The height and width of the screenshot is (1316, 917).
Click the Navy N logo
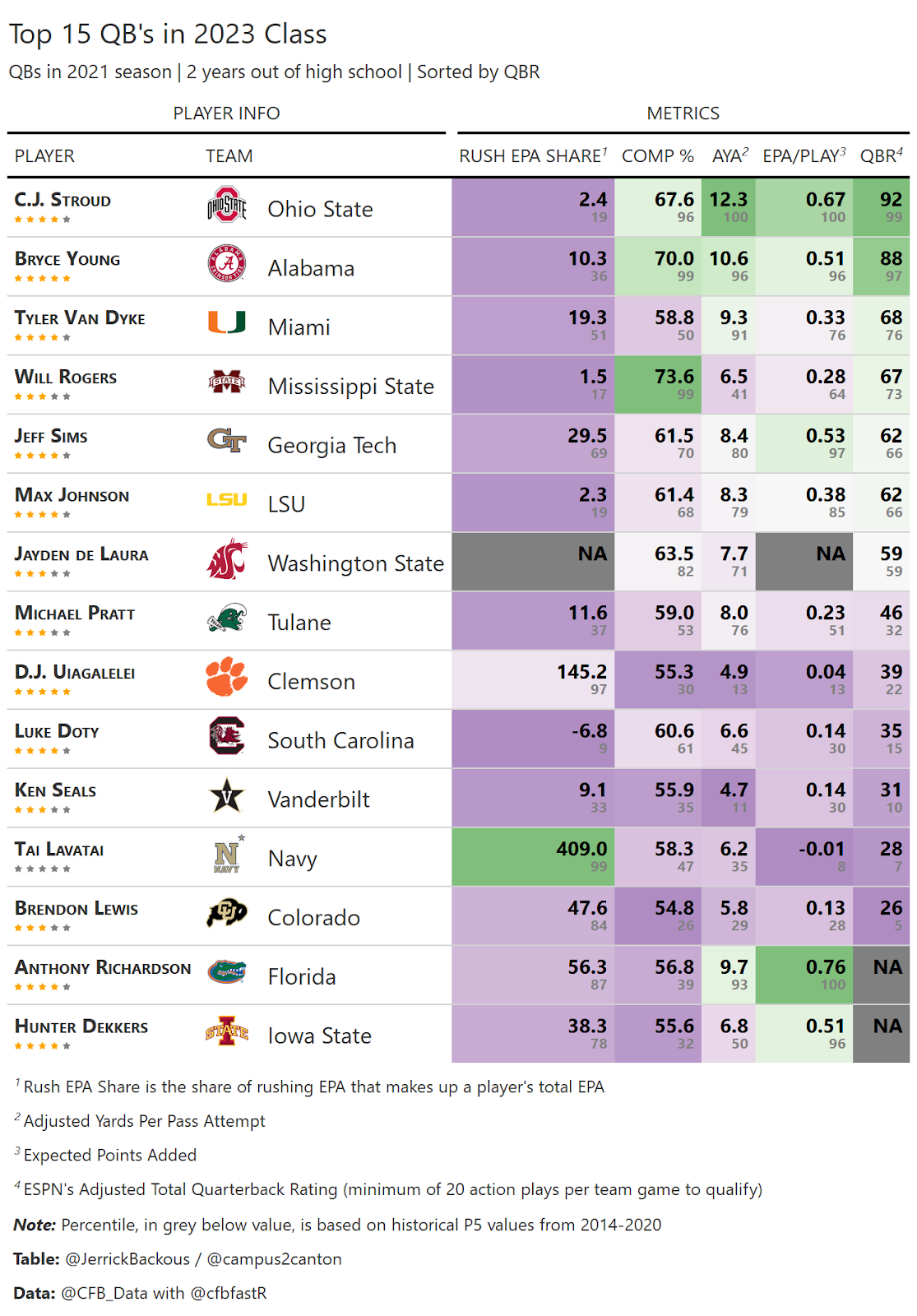pyautogui.click(x=227, y=855)
